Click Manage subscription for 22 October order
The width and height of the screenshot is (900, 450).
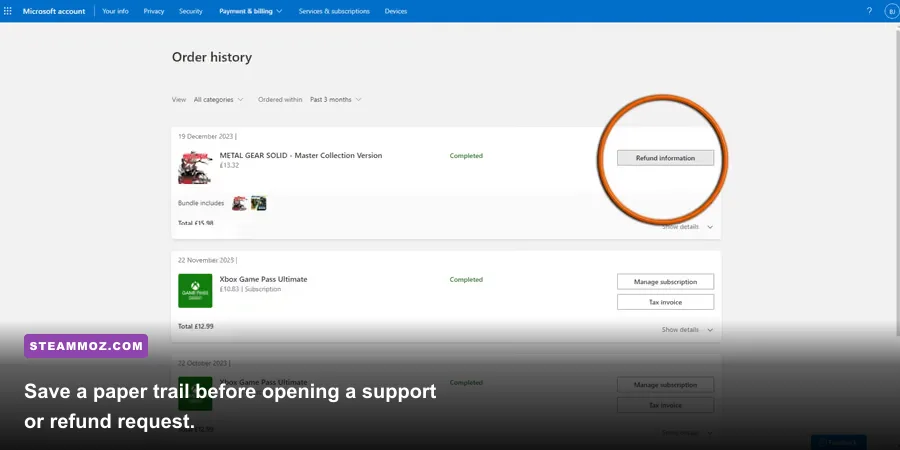coord(665,385)
